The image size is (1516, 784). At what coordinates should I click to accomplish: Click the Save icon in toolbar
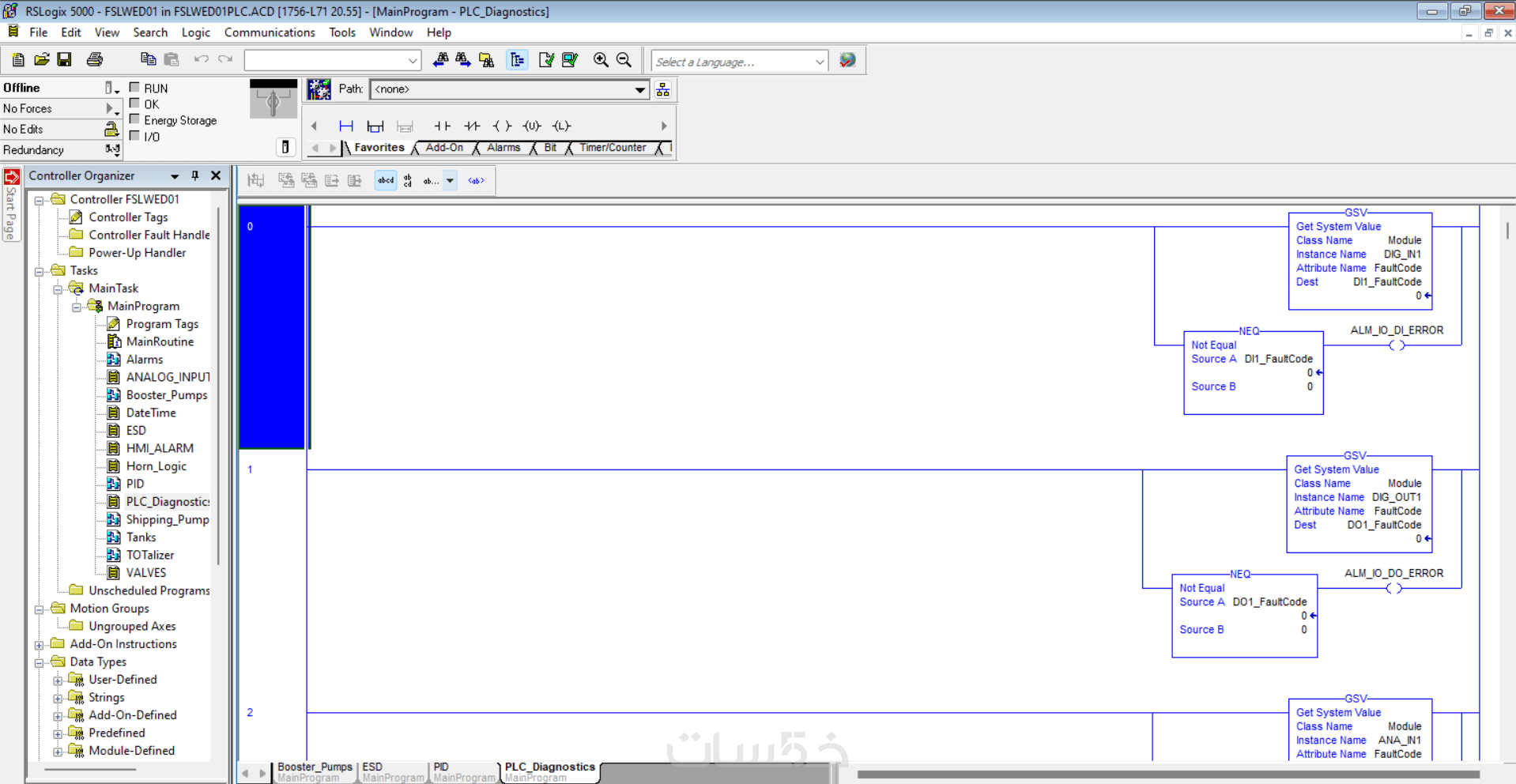point(65,59)
